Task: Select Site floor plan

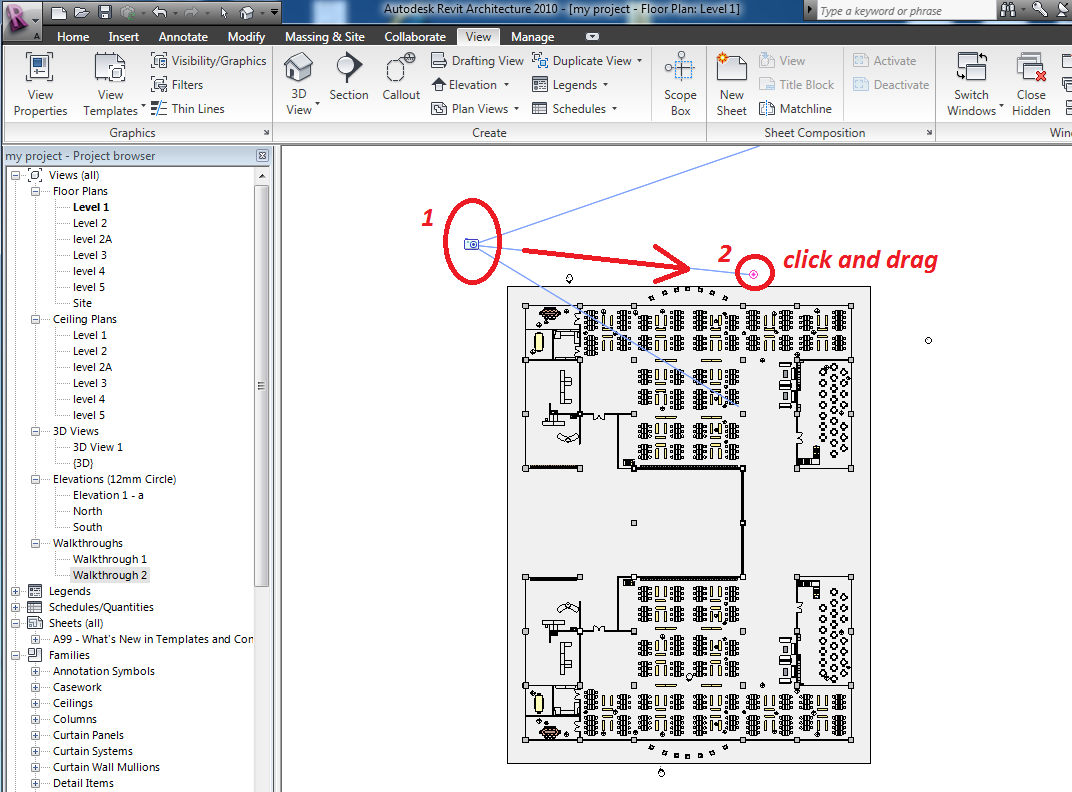Action: (x=82, y=303)
